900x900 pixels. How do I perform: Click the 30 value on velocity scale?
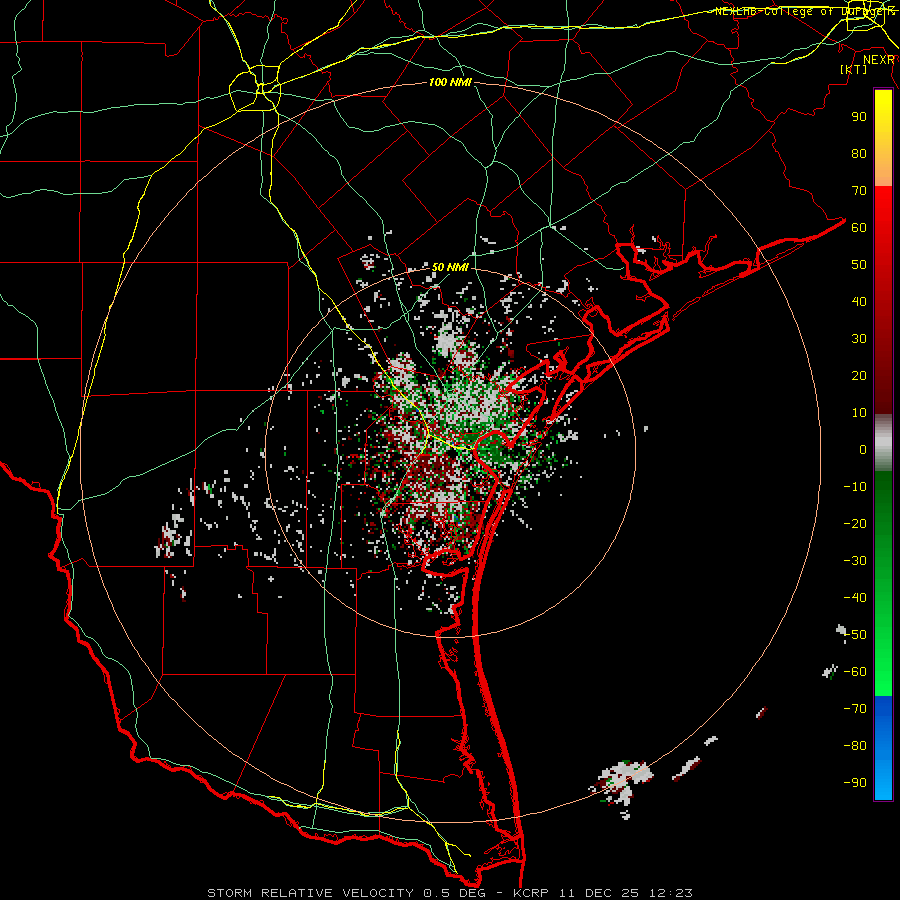859,339
